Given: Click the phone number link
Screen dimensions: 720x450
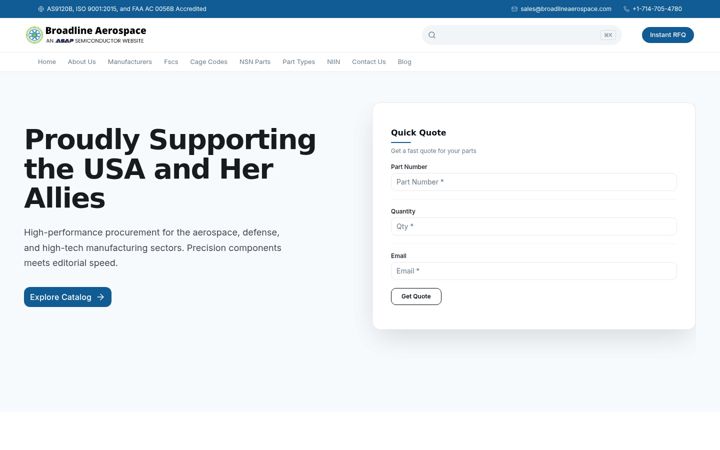Looking at the screenshot, I should 657,9.
